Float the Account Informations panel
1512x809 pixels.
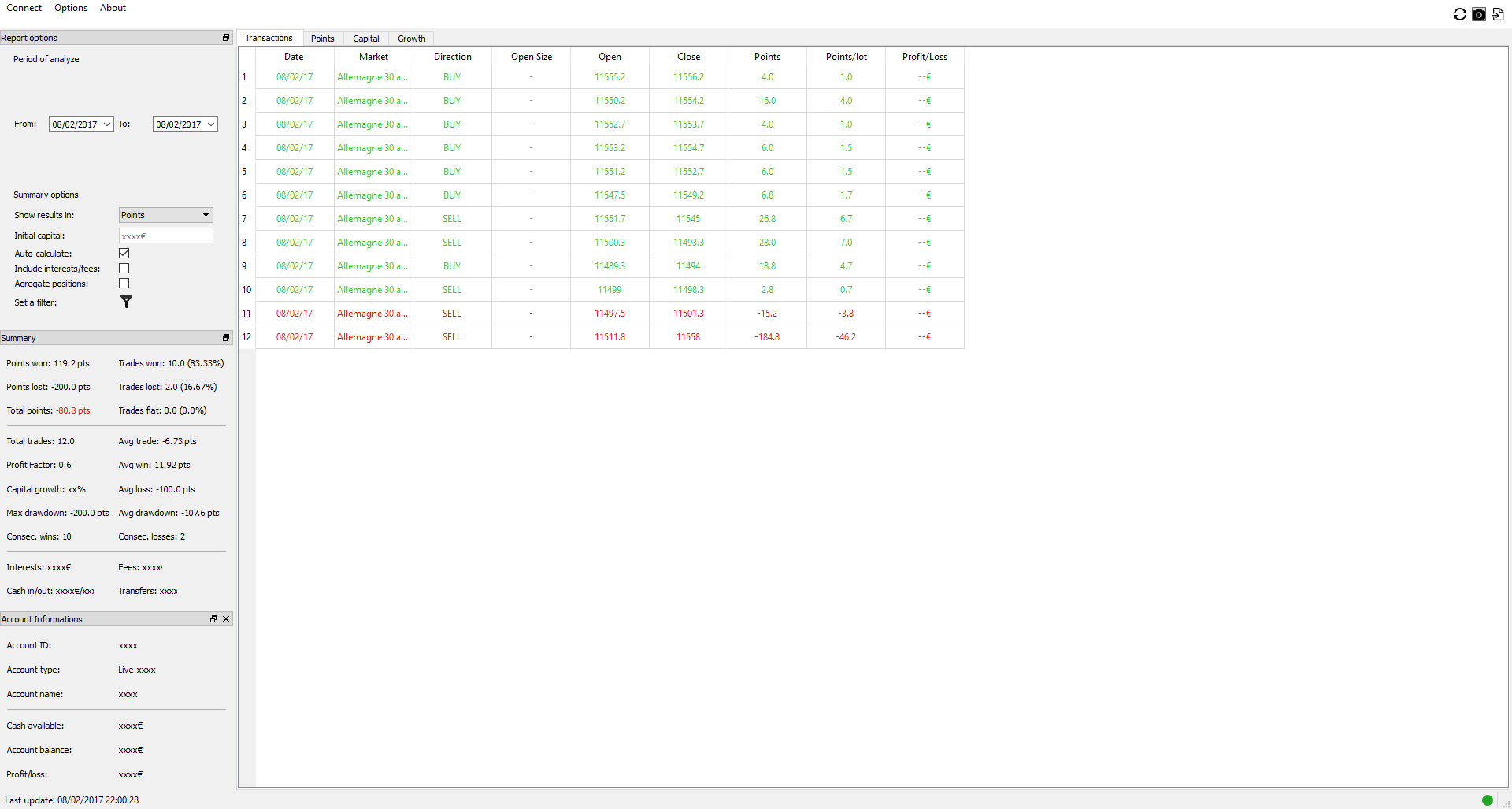pyautogui.click(x=213, y=619)
